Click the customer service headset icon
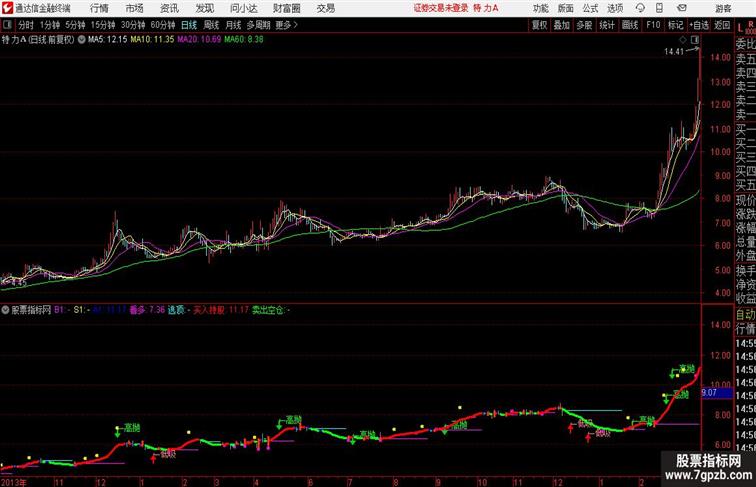This screenshot has height=487, width=756. coord(640,8)
